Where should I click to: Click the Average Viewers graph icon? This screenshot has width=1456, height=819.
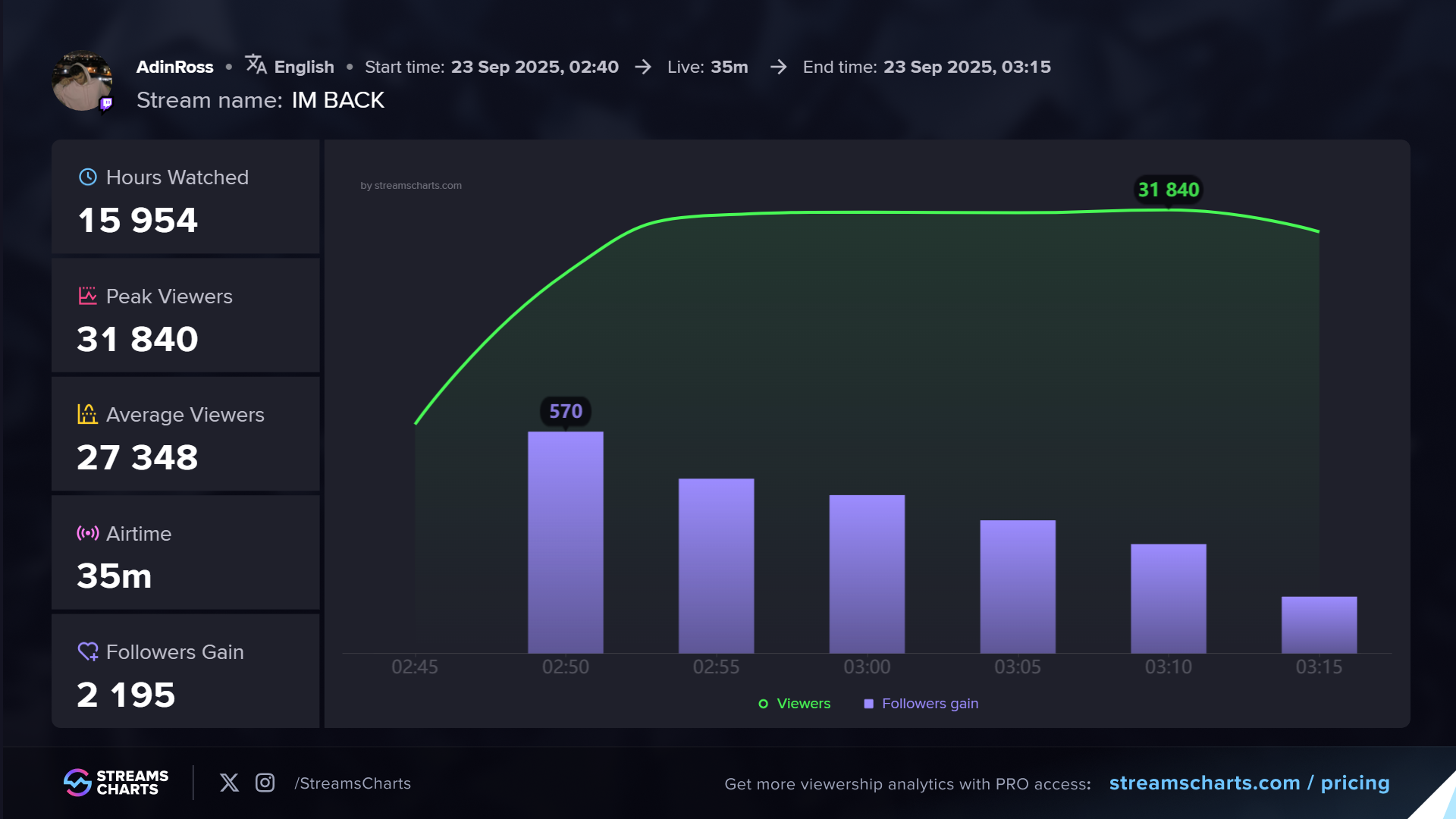coord(88,414)
